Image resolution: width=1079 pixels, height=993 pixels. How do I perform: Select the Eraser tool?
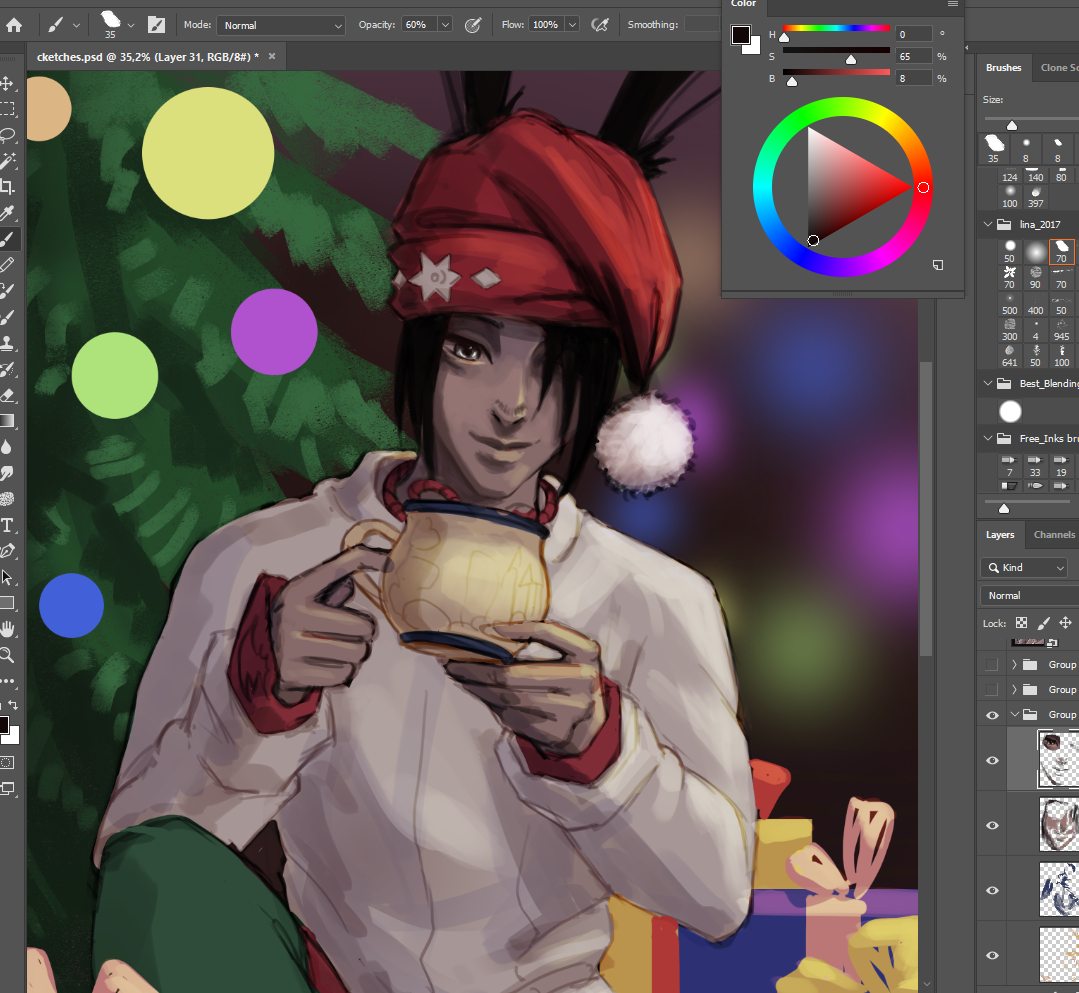coord(7,395)
